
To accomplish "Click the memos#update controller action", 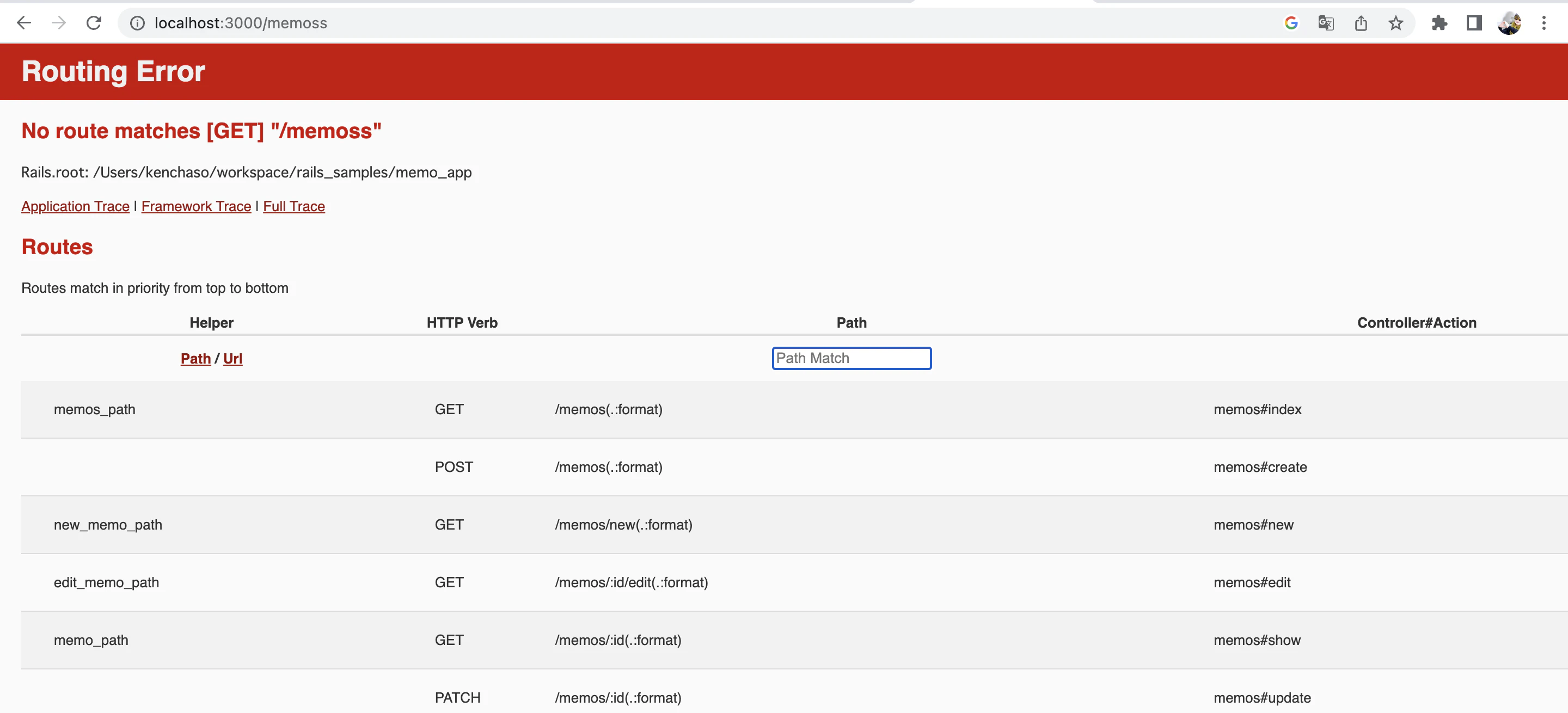I will 1262,698.
